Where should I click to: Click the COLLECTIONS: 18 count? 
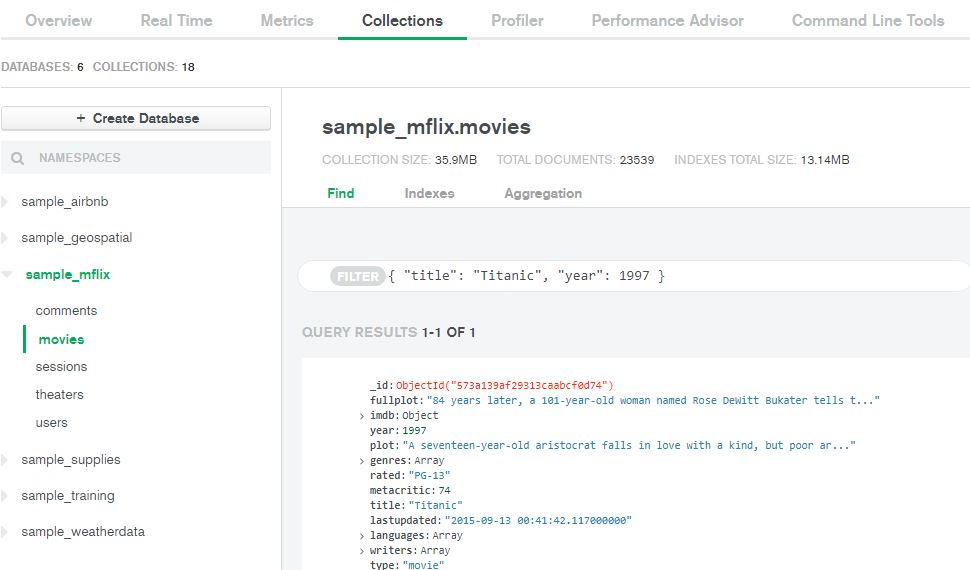(x=144, y=67)
